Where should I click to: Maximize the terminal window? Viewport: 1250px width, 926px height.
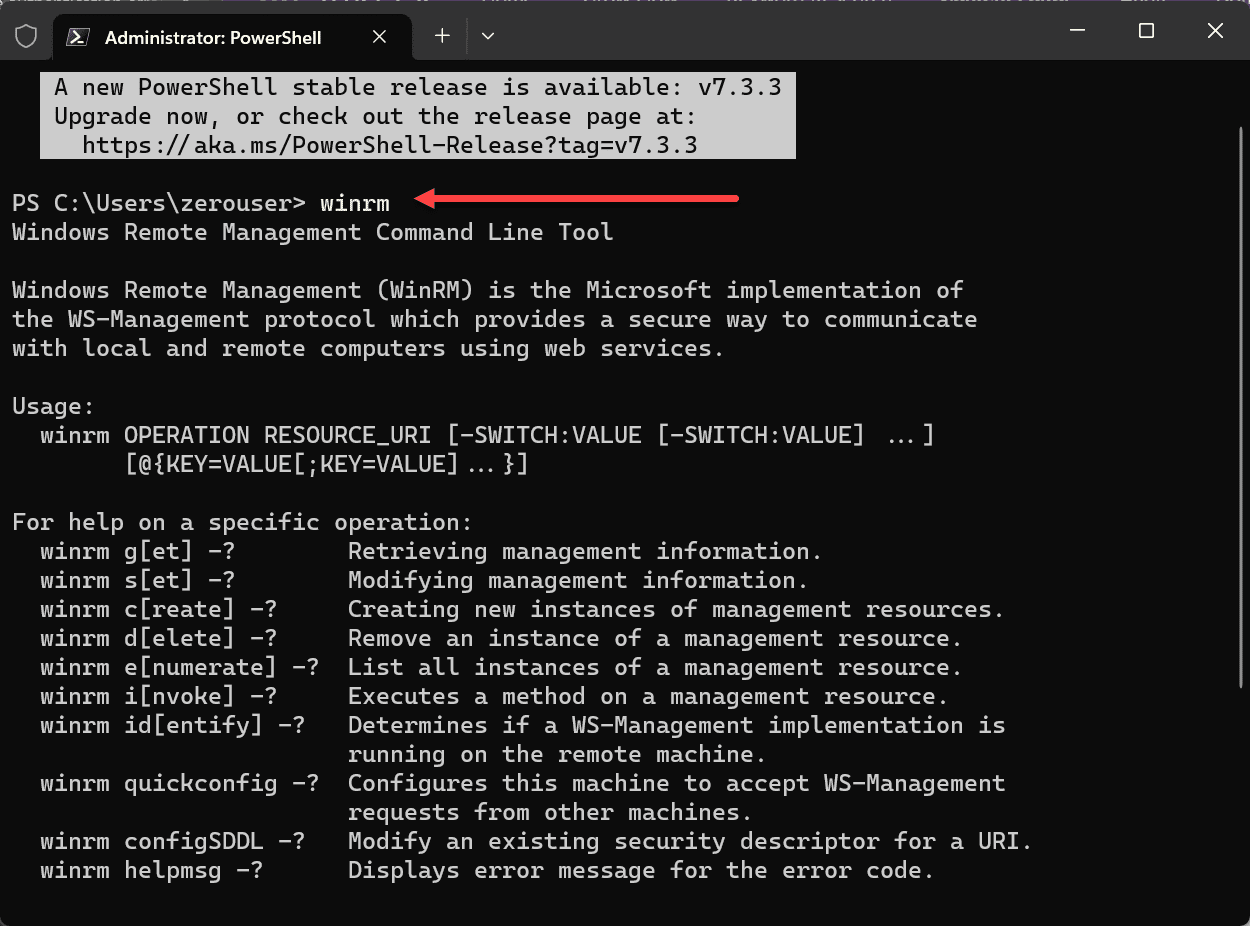click(x=1146, y=31)
